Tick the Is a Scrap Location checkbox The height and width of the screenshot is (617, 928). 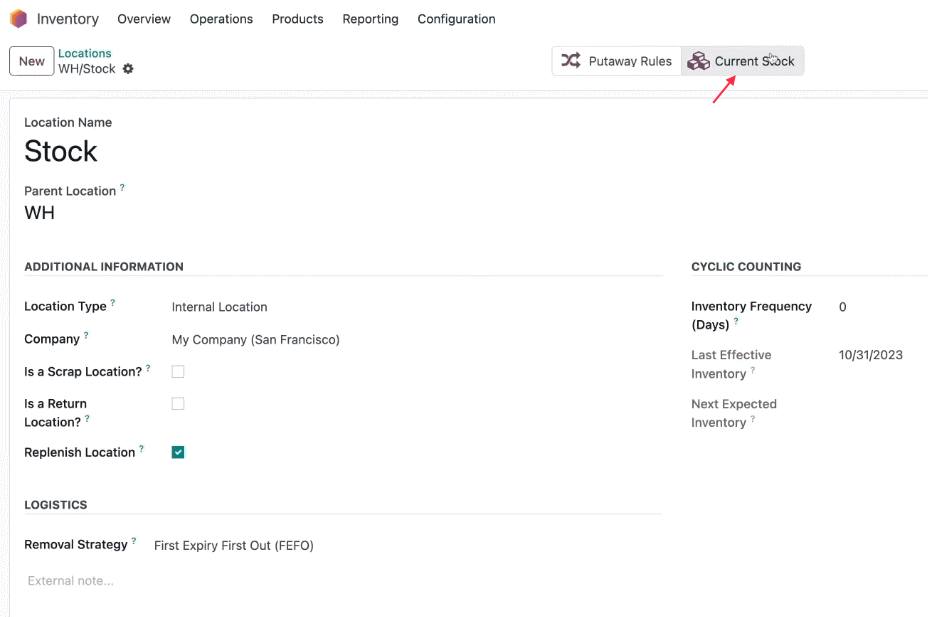178,372
